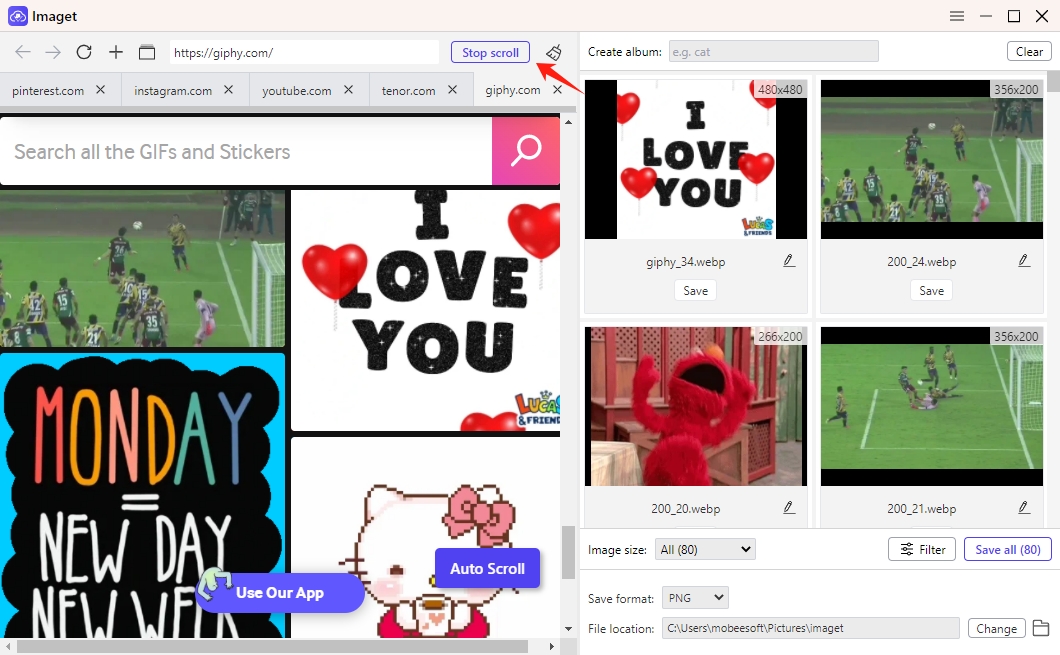Click the browser pane vertical scrollbar thumb
Viewport: 1060px width, 655px height.
point(568,553)
